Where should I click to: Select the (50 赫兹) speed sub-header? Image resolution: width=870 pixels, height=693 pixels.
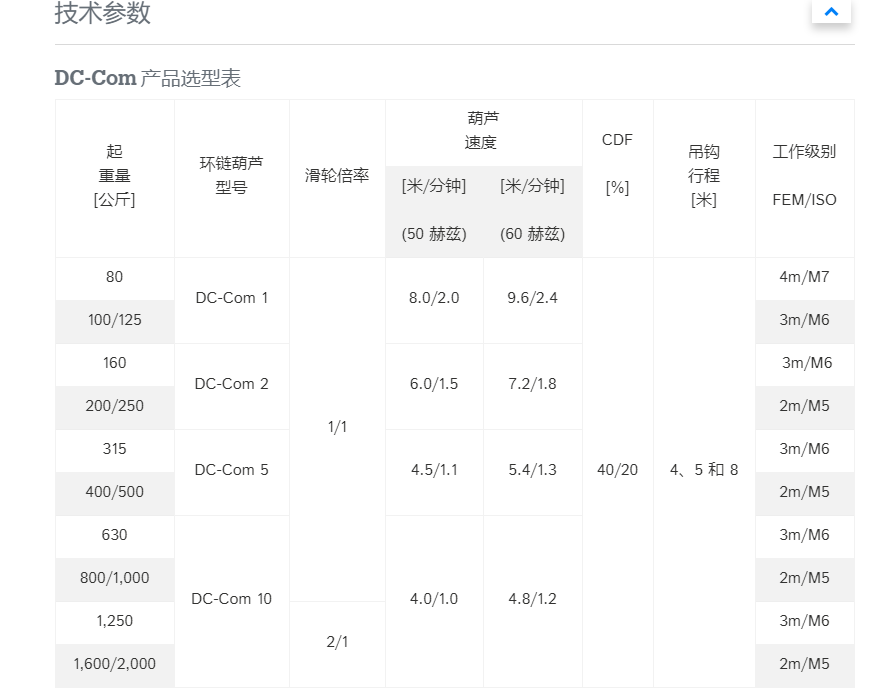coord(434,234)
